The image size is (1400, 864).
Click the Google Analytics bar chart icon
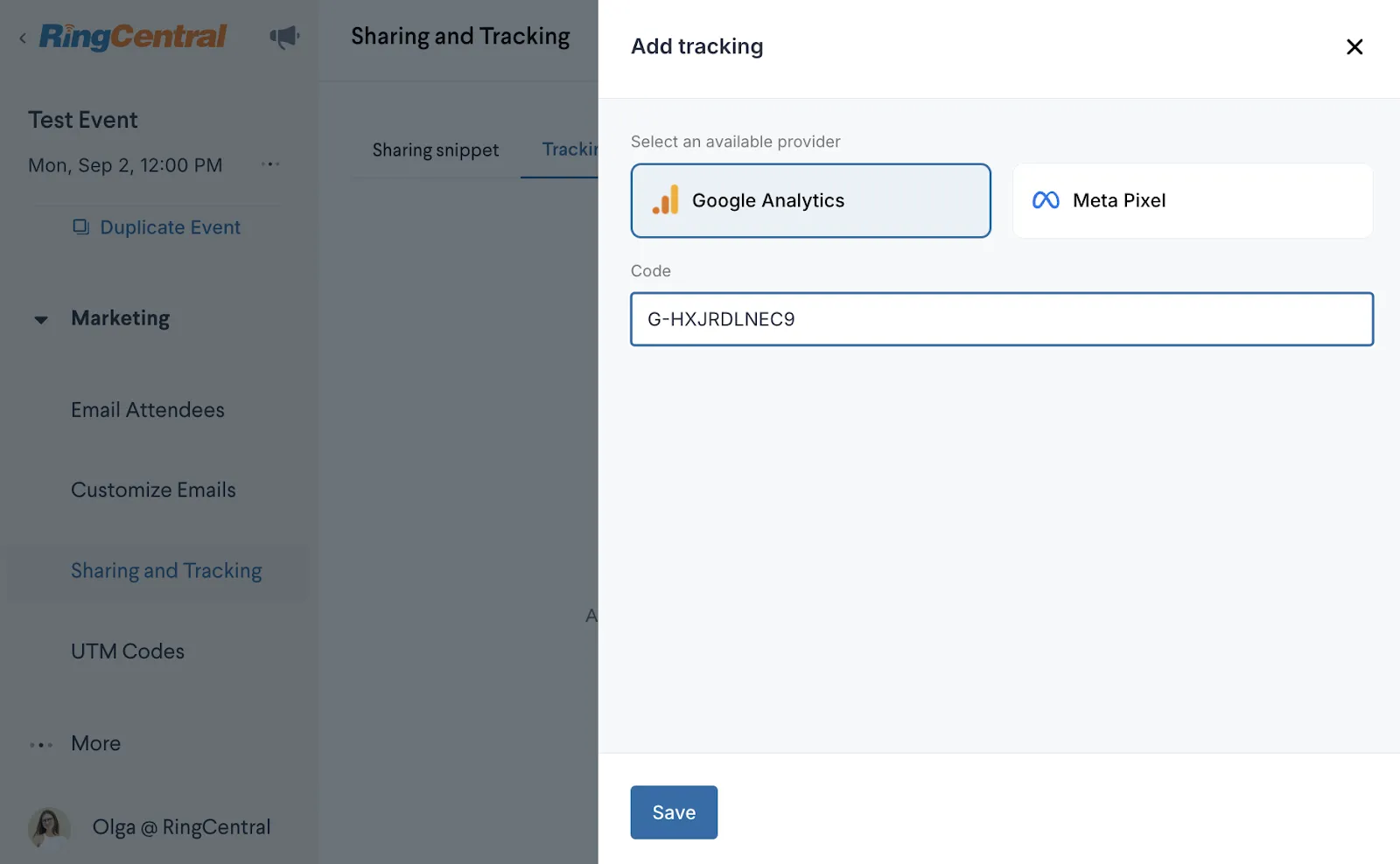665,200
